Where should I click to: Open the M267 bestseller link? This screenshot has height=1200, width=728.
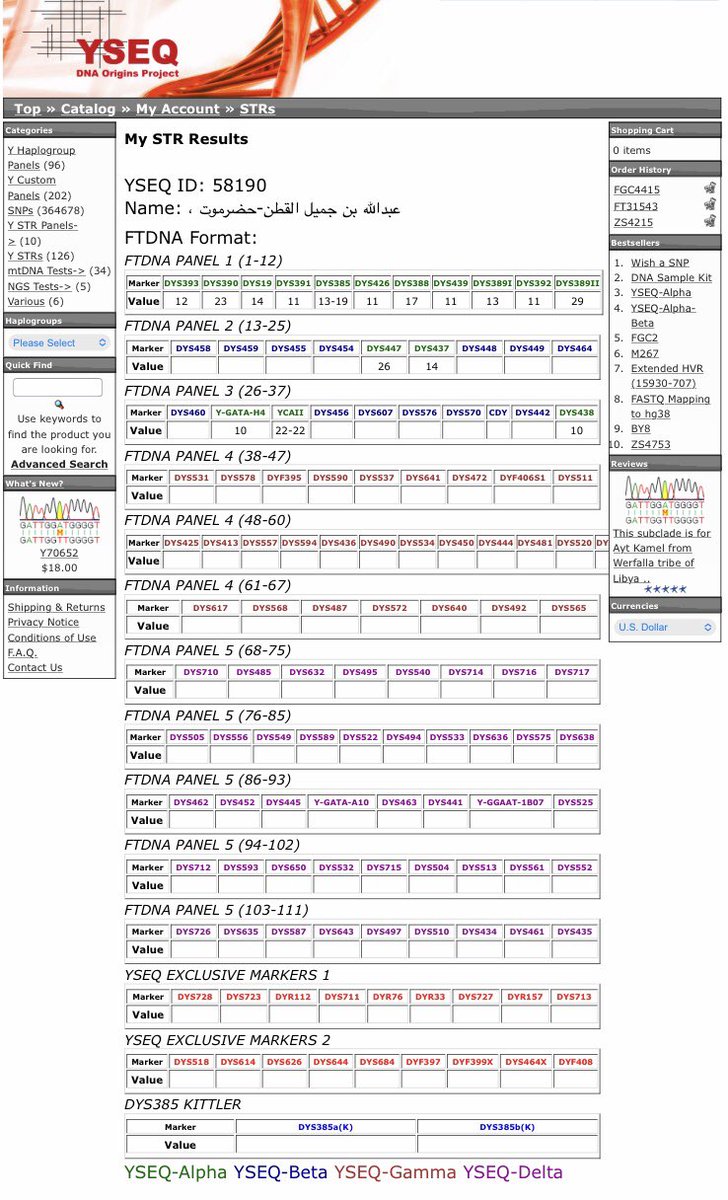pyautogui.click(x=645, y=353)
